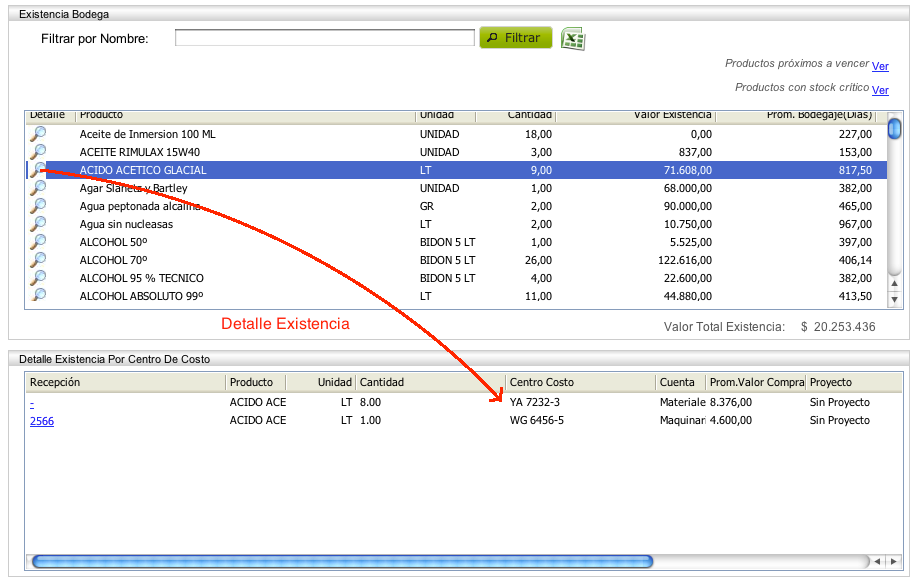The width and height of the screenshot is (918, 584).
Task: Open detail magnifier for Agua peptonada alcalina
Action: pyautogui.click(x=38, y=206)
